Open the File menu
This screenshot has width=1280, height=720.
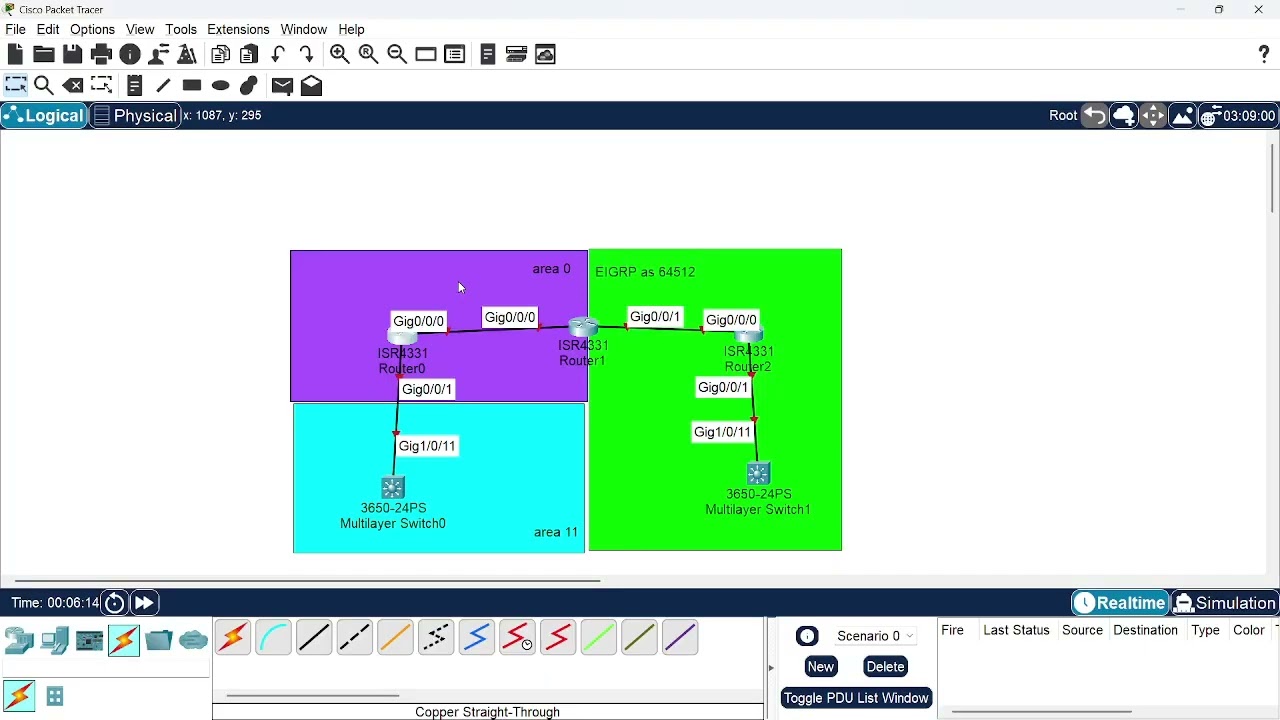coord(16,29)
